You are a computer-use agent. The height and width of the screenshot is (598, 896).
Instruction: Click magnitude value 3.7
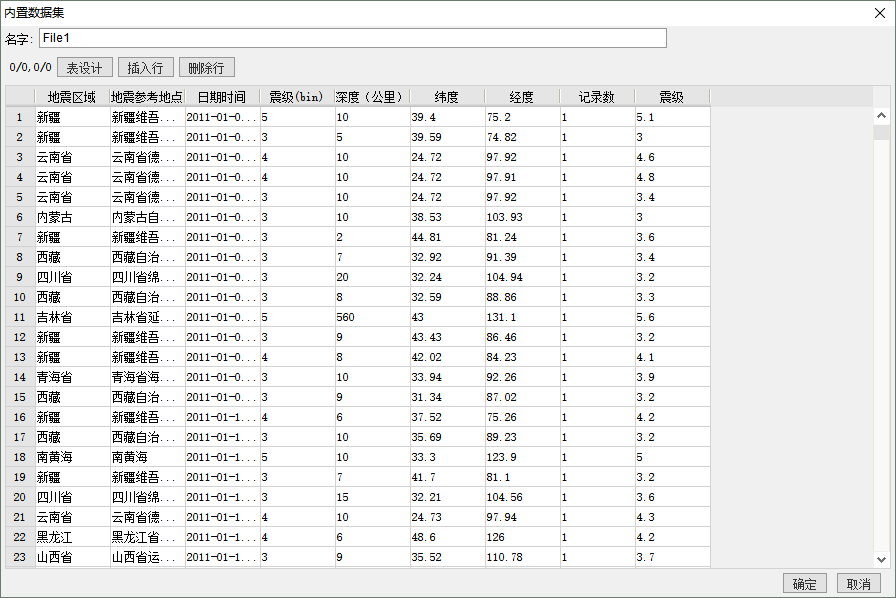pyautogui.click(x=672, y=557)
